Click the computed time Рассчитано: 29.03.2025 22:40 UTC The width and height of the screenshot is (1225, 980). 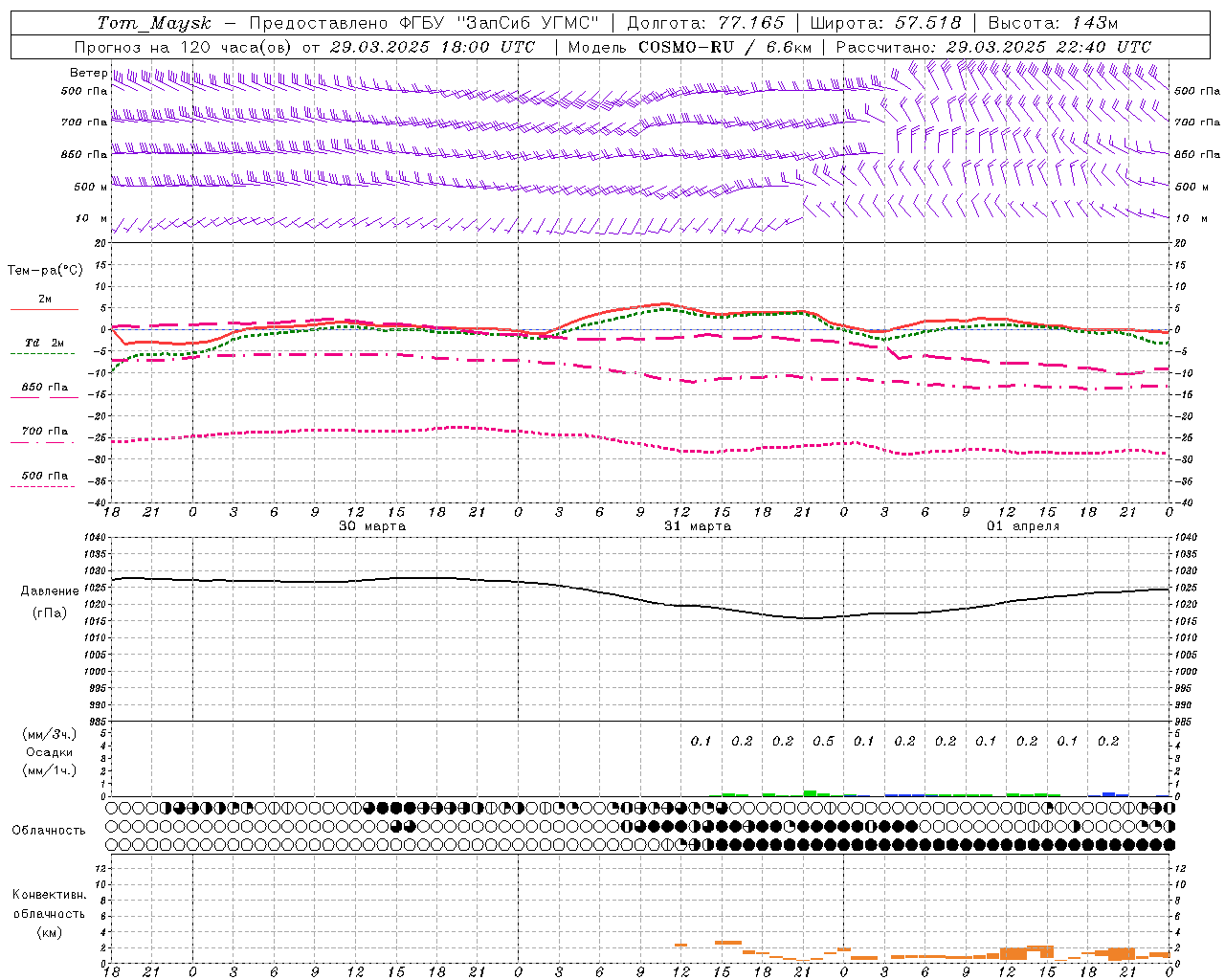(993, 47)
